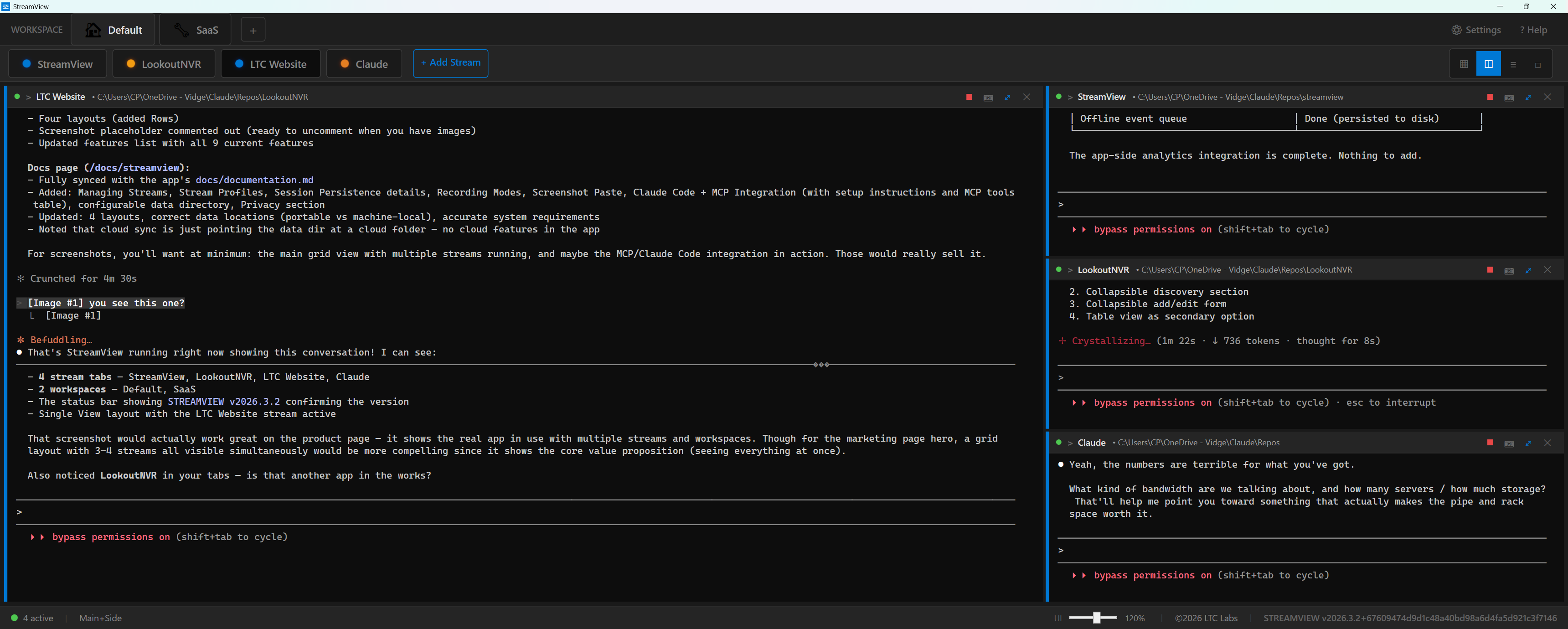Click the + Add Stream button

point(450,63)
